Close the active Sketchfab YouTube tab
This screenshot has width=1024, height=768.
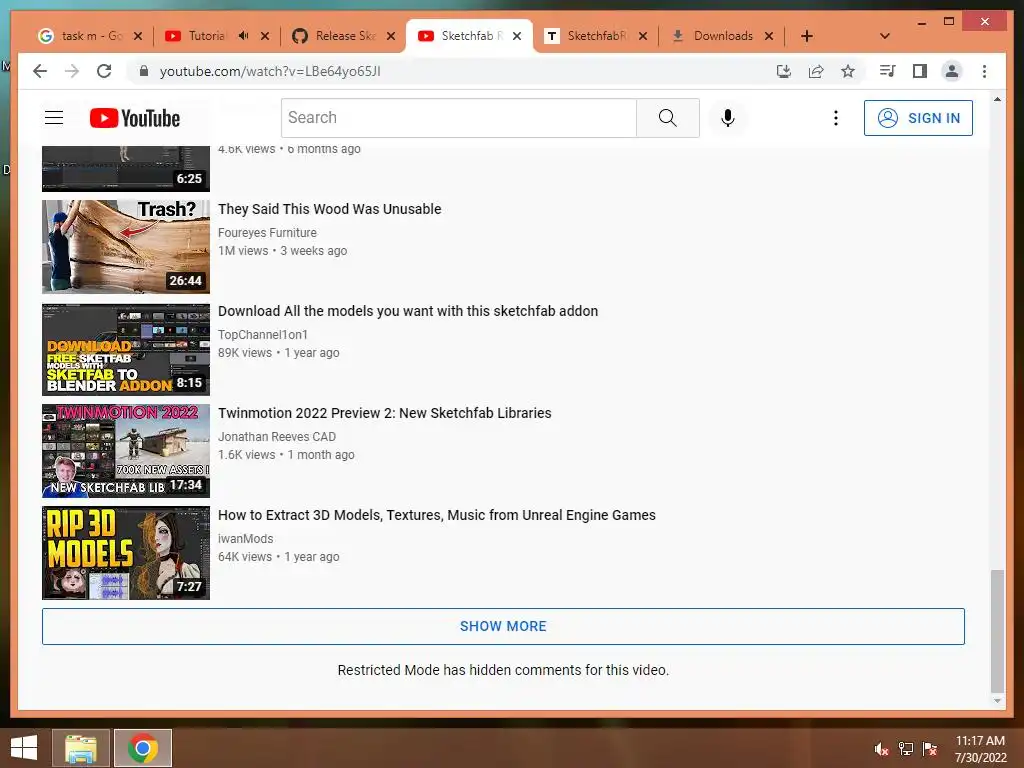[517, 36]
